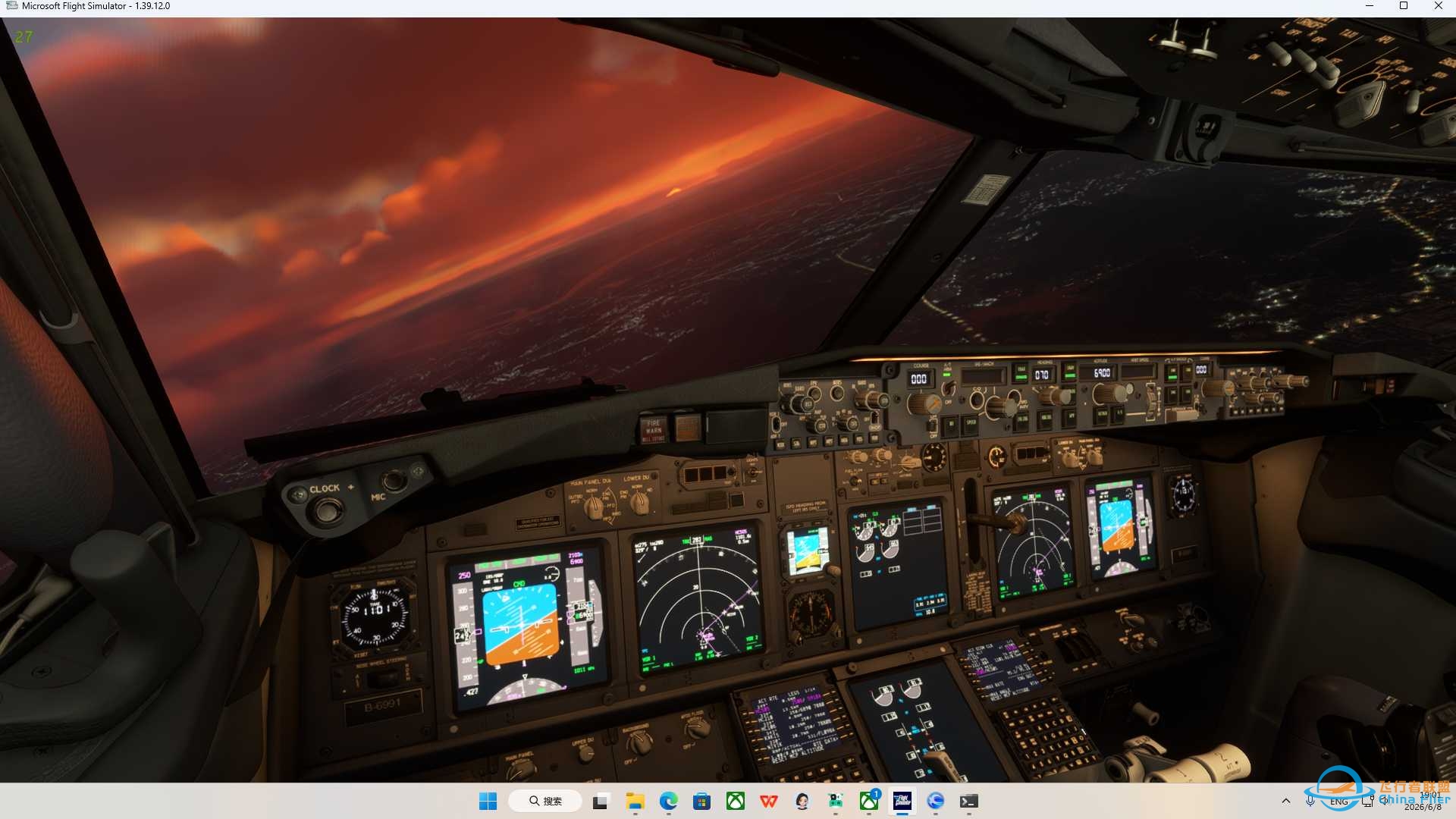Viewport: 1456px width, 819px height.
Task: Click the green frame rate counter 27
Action: (x=24, y=36)
